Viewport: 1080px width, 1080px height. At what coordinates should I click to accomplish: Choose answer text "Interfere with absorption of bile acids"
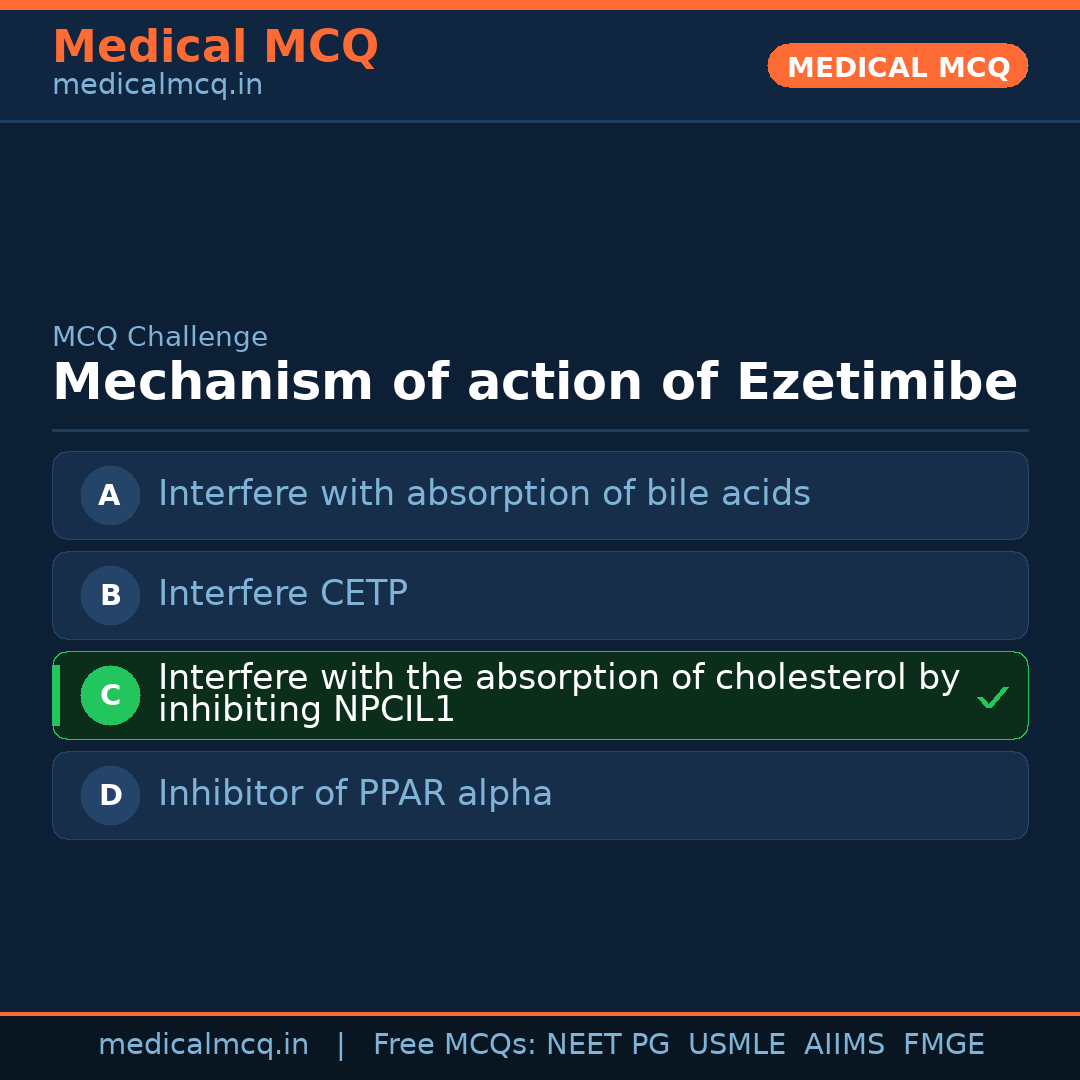click(x=484, y=494)
